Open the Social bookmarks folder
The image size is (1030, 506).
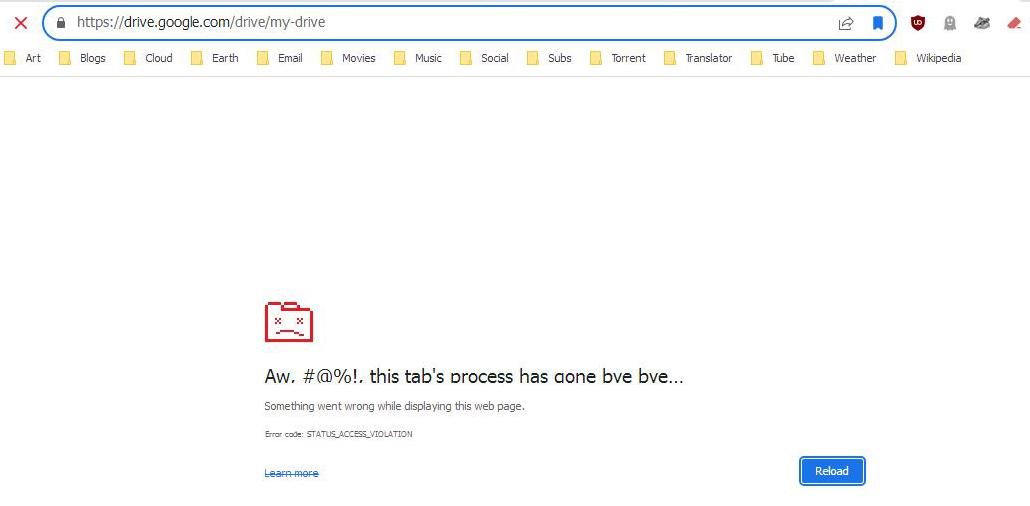(484, 58)
